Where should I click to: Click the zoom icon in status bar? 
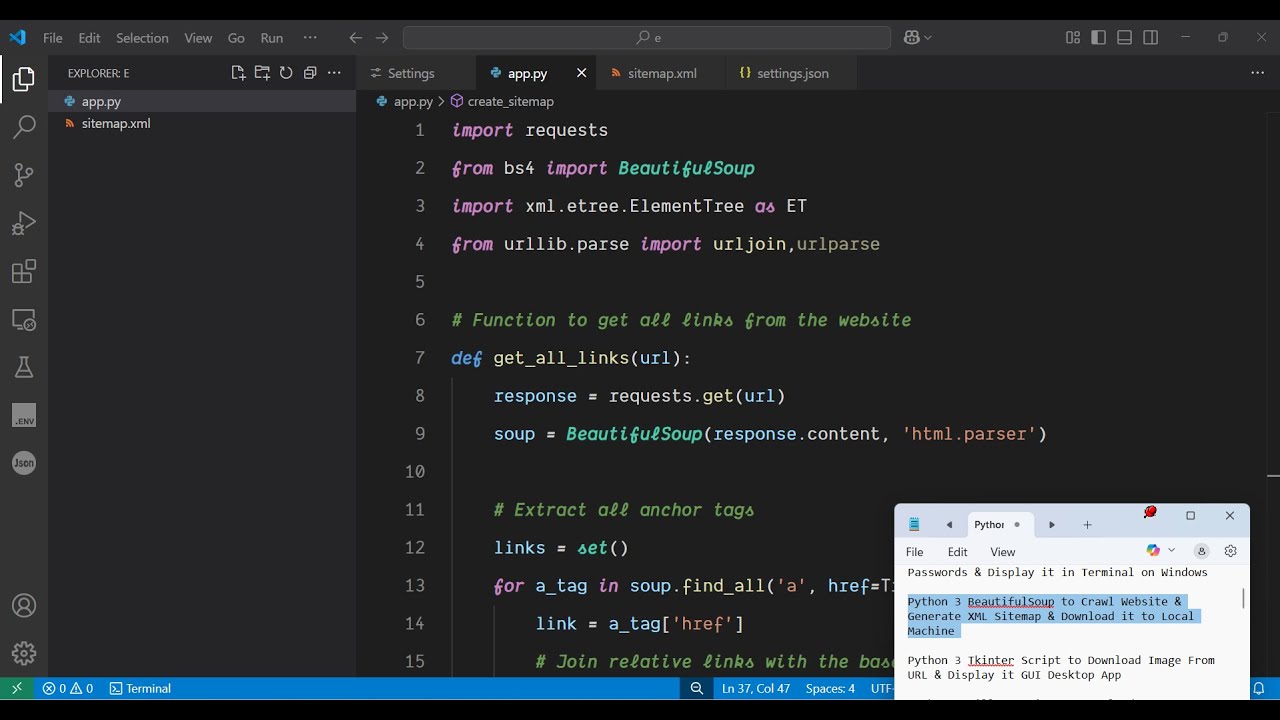697,688
